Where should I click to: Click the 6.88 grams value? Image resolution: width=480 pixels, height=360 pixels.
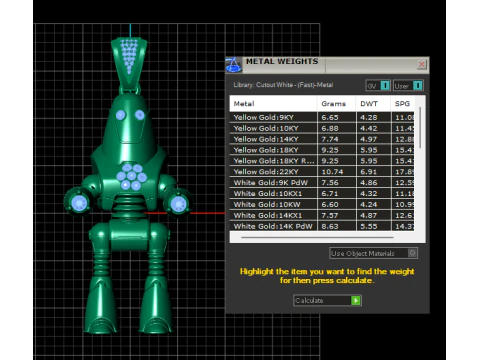330,128
